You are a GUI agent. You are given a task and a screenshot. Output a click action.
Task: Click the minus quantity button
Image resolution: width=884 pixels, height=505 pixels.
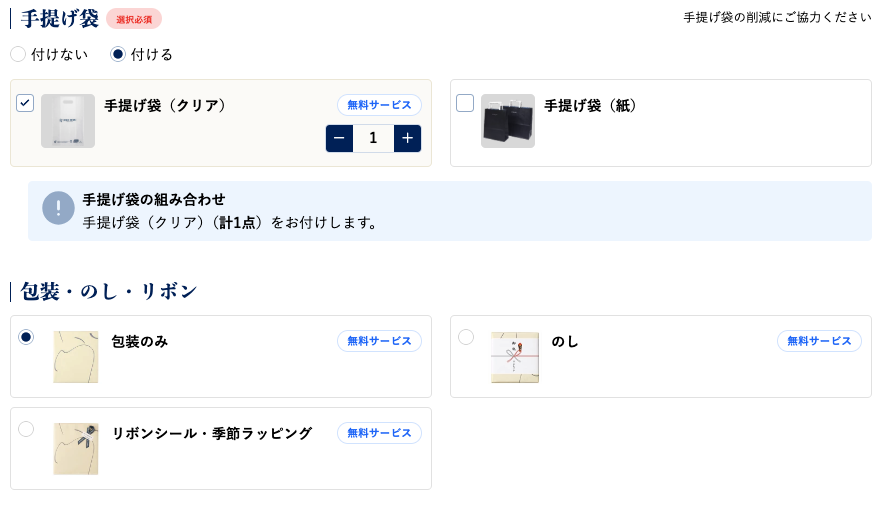pyautogui.click(x=340, y=138)
